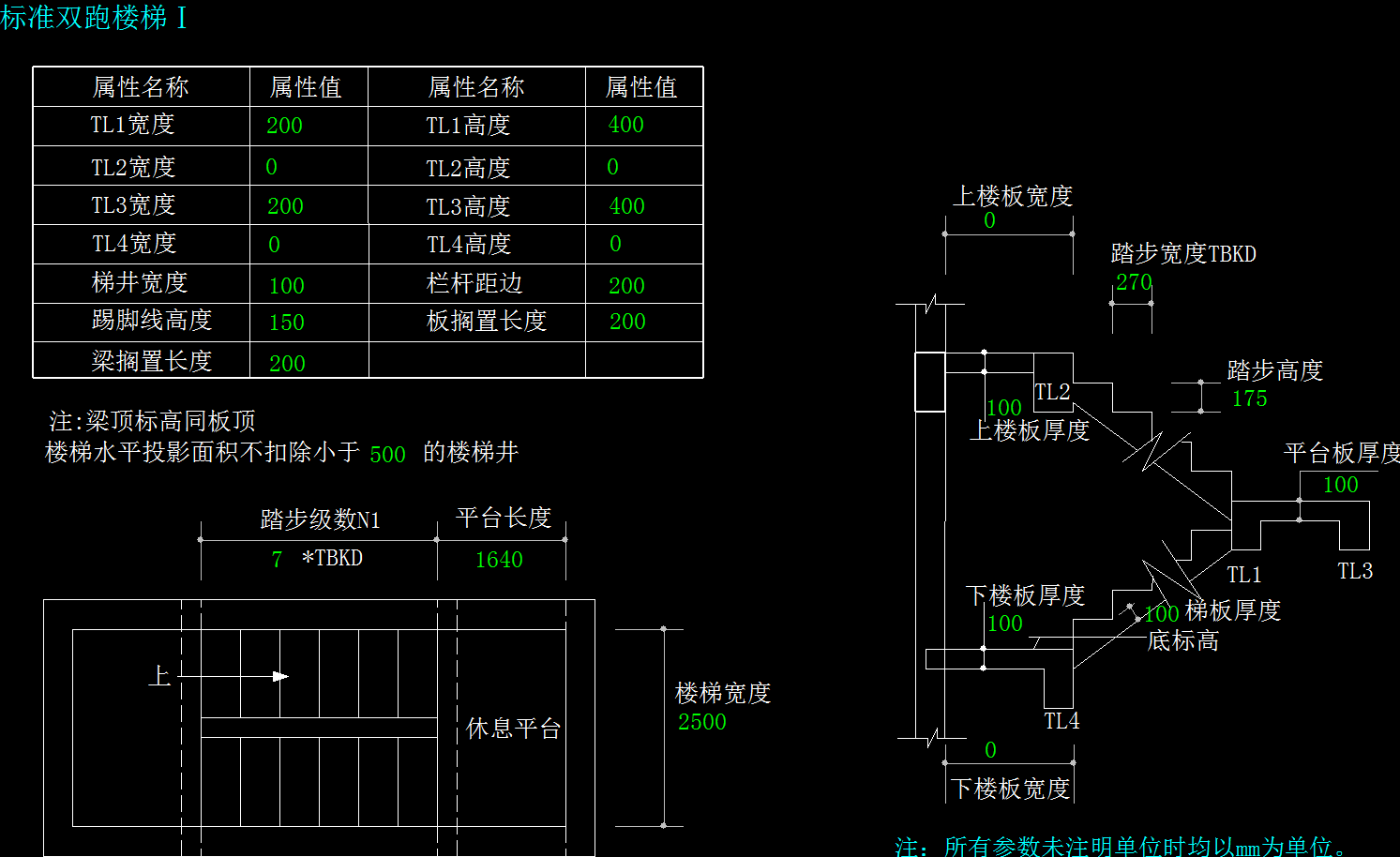Select the 踏步高度 label
This screenshot has height=857, width=1400.
tap(1275, 370)
